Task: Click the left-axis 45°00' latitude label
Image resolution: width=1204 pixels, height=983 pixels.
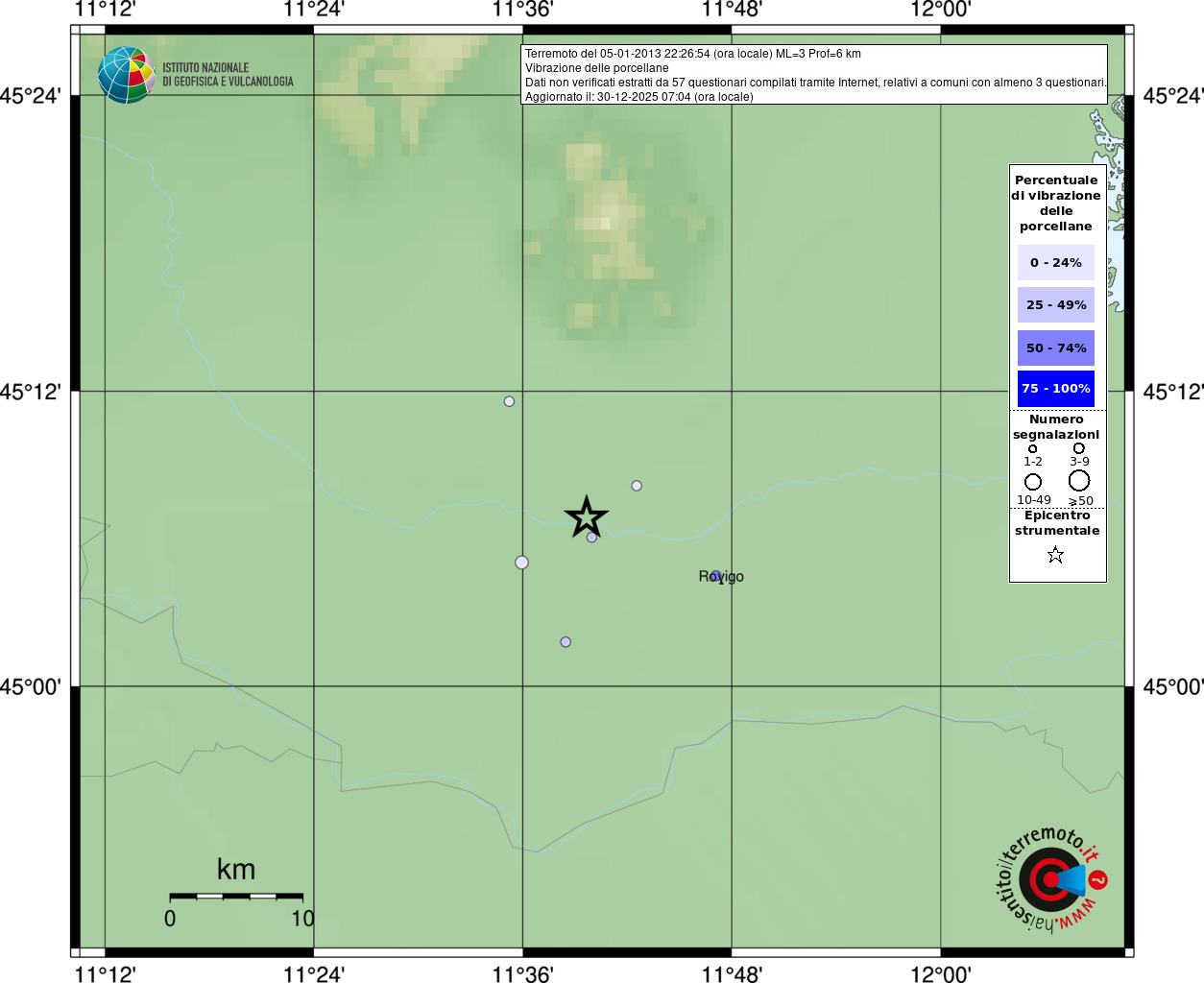Action: 31,686
